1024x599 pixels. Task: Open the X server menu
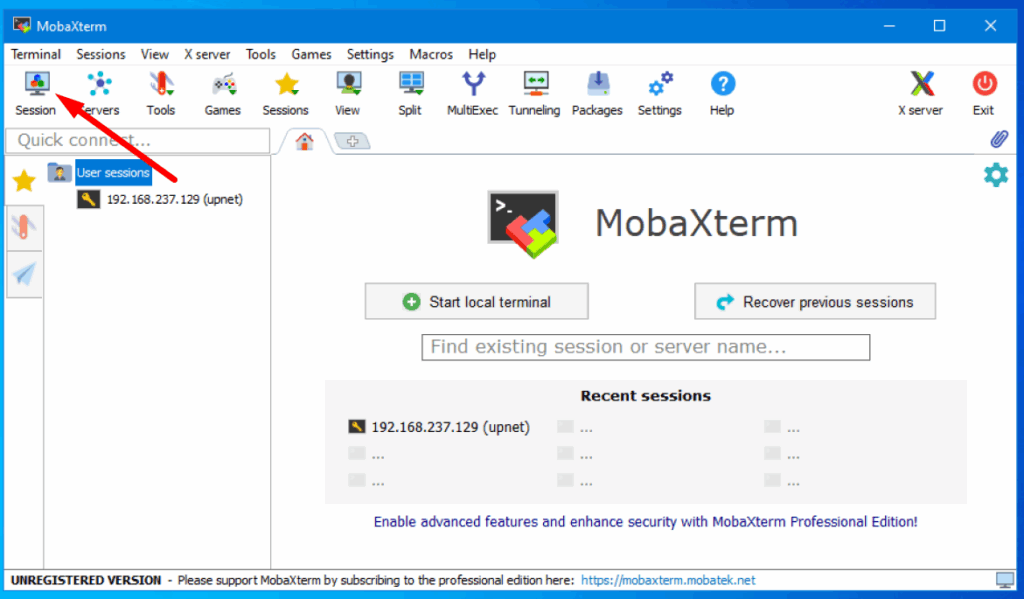click(207, 54)
